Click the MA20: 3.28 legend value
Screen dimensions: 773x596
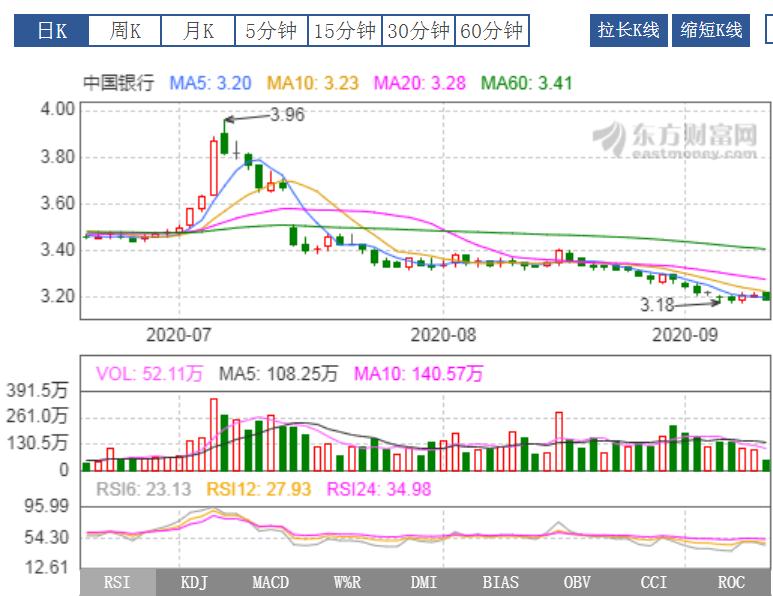pos(420,82)
